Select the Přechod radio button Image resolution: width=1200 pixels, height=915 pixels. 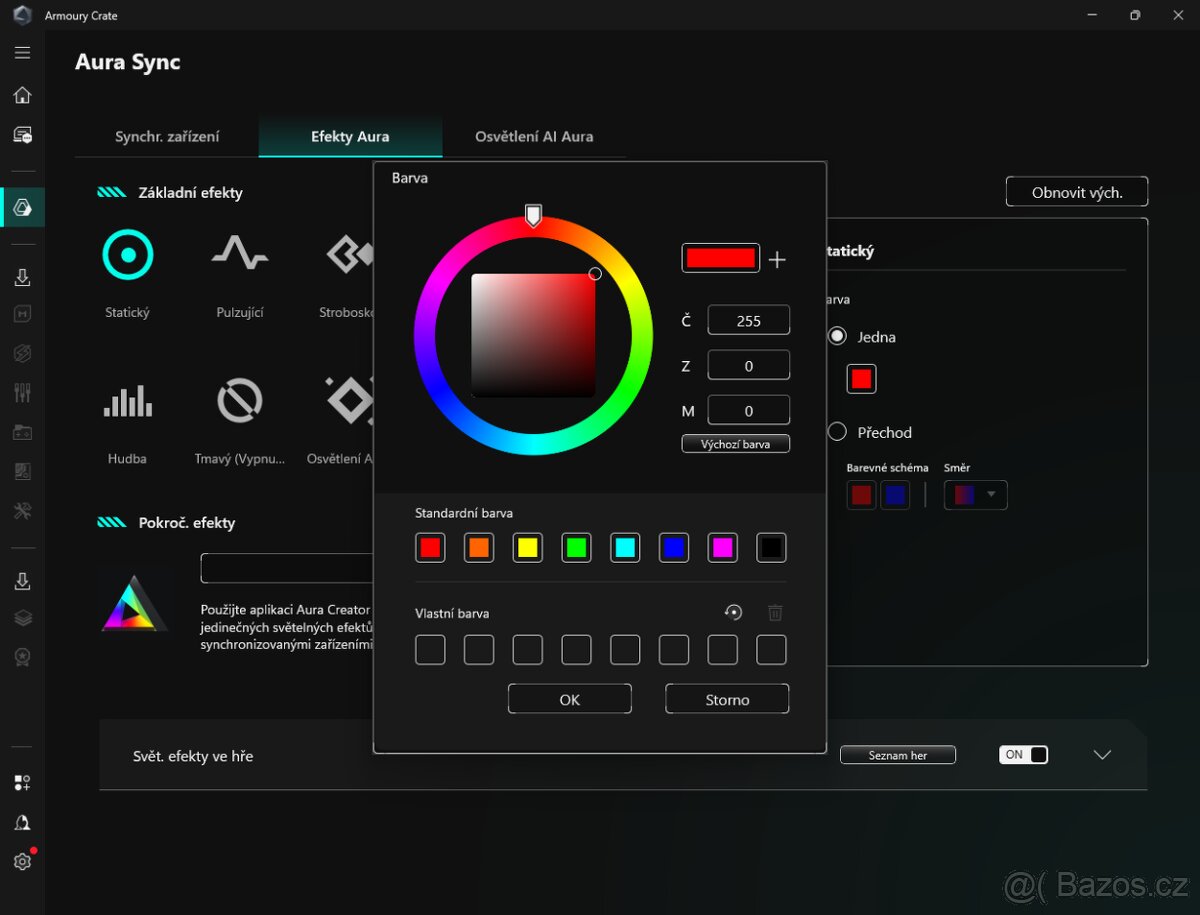[x=836, y=432]
